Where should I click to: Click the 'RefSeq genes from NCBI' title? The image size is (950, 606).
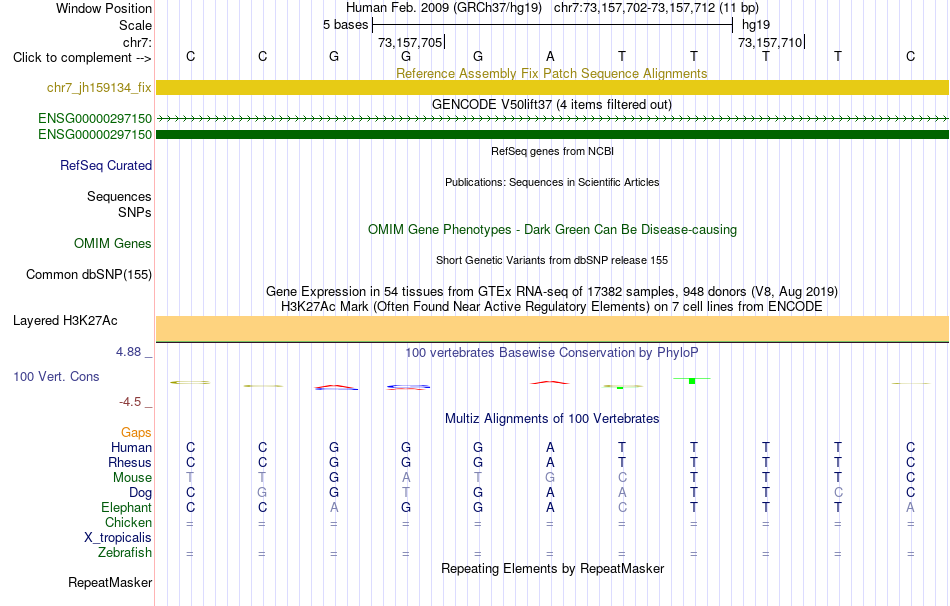pos(552,151)
